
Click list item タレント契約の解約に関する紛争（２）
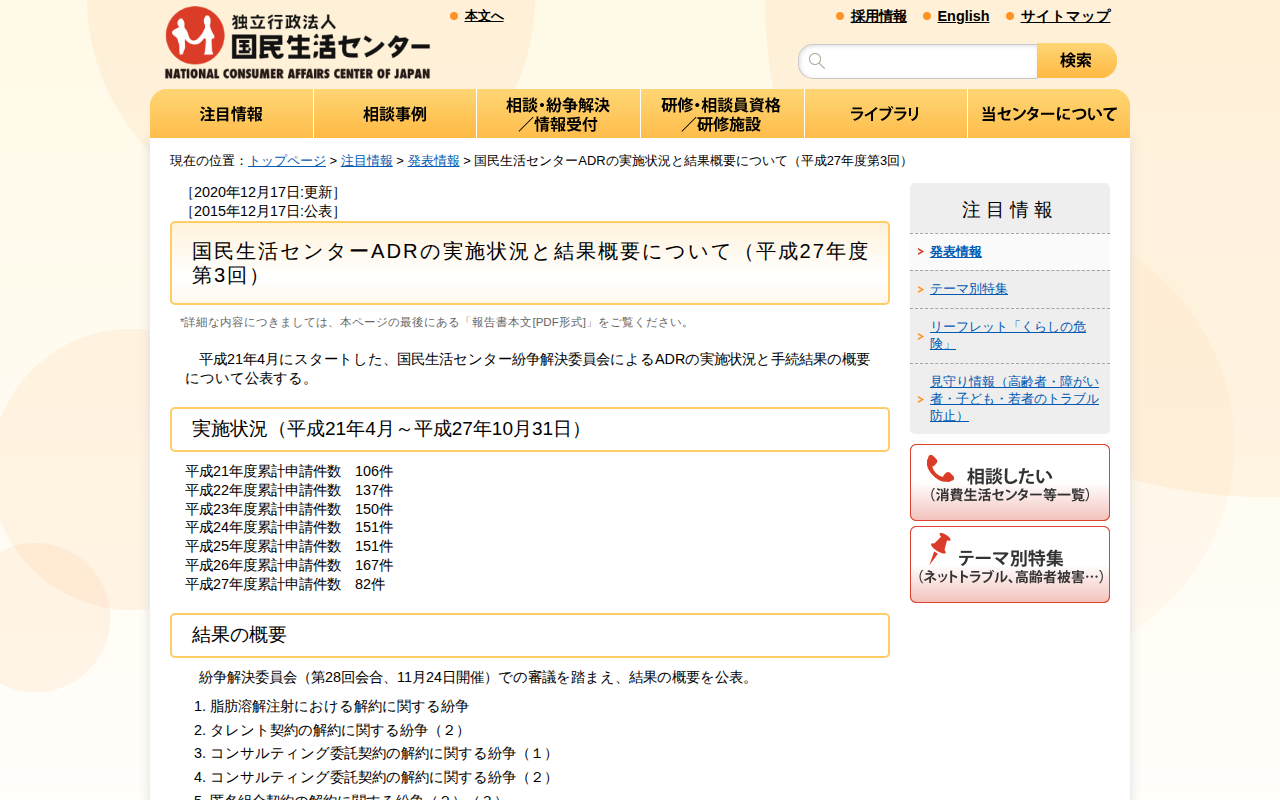click(339, 730)
